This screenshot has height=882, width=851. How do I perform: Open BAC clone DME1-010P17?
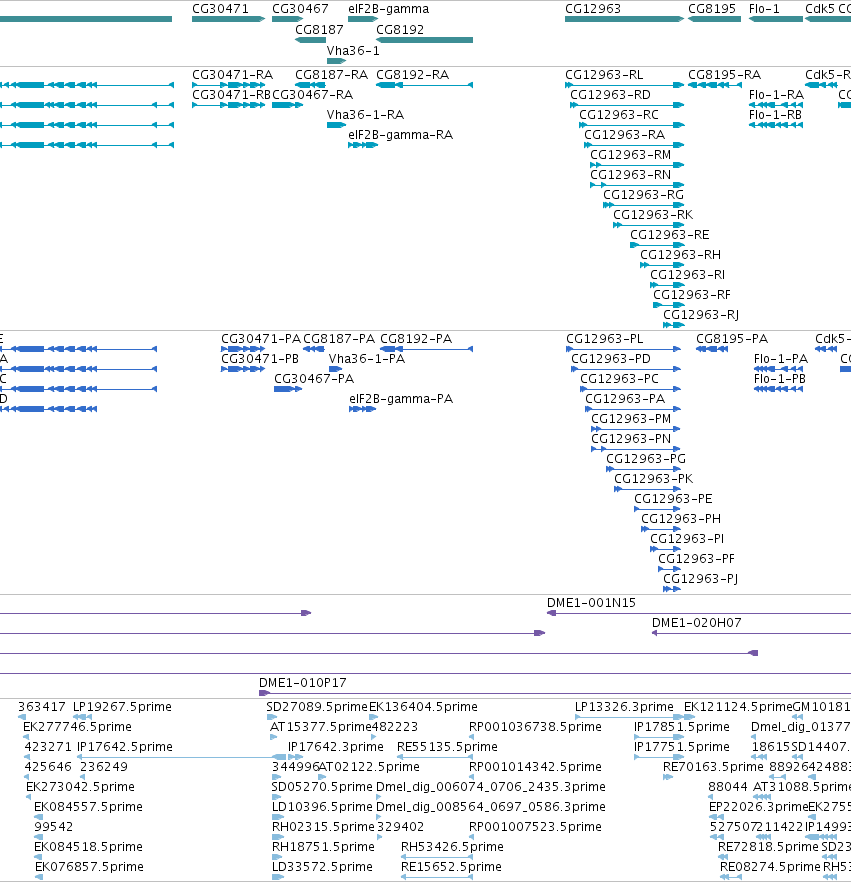click(303, 683)
